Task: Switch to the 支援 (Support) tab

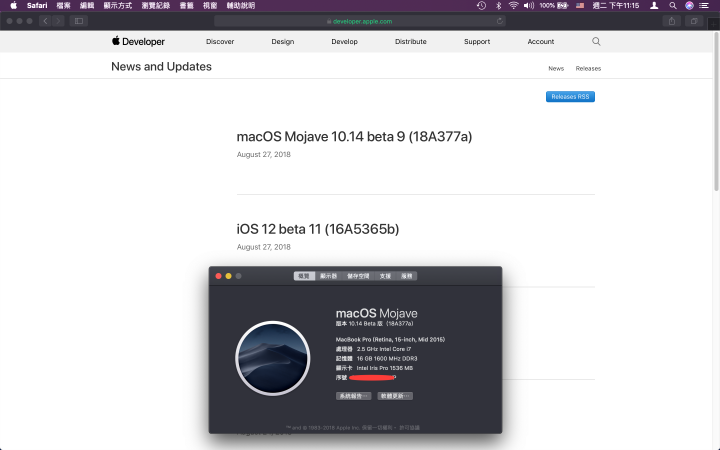Action: (385, 276)
